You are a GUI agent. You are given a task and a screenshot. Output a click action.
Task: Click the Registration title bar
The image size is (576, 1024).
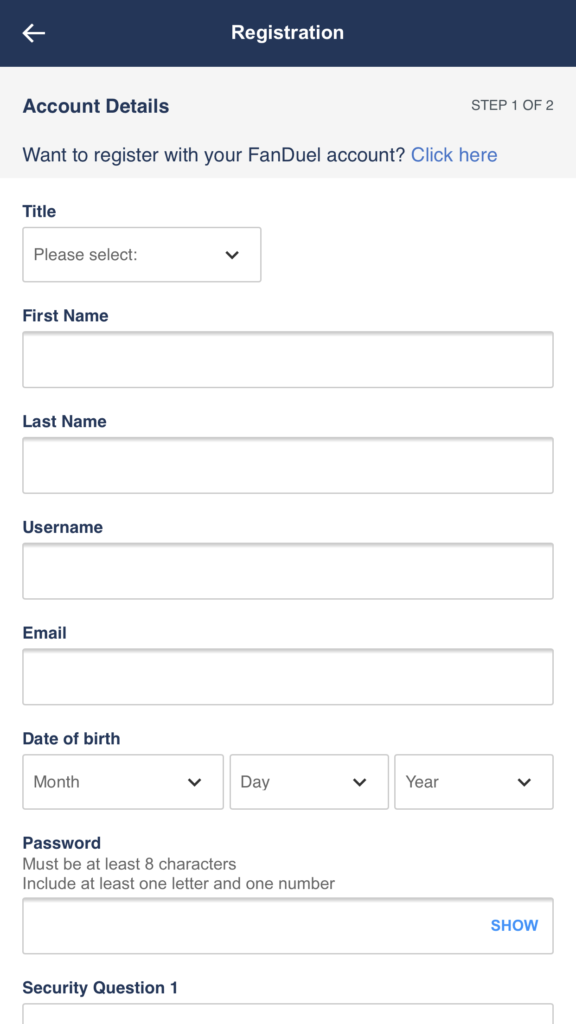[288, 32]
